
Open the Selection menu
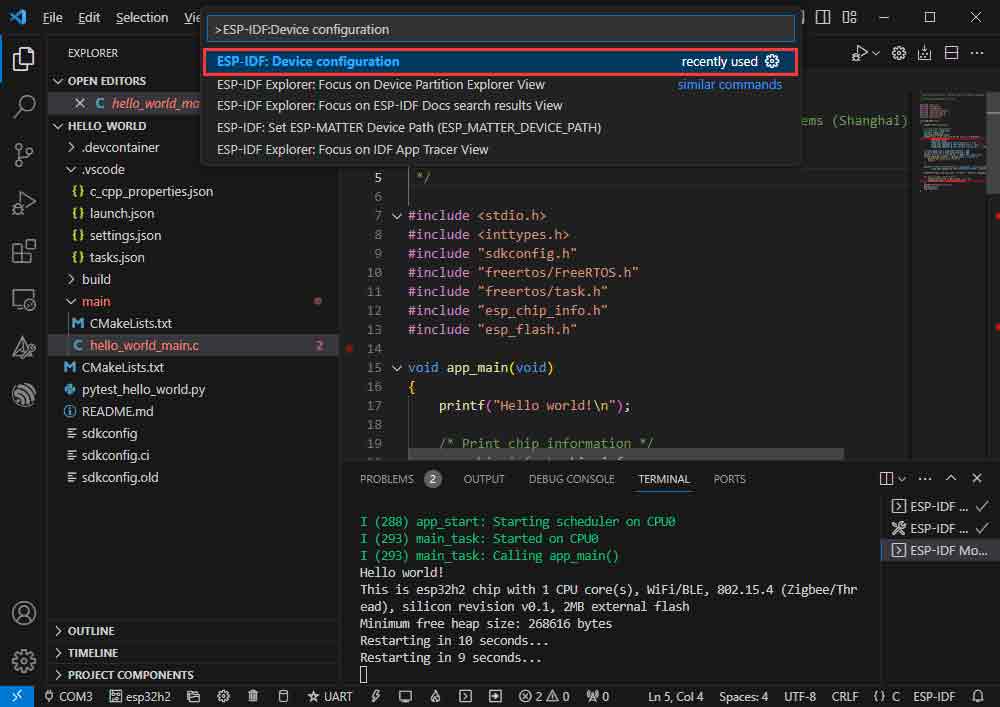coord(142,17)
